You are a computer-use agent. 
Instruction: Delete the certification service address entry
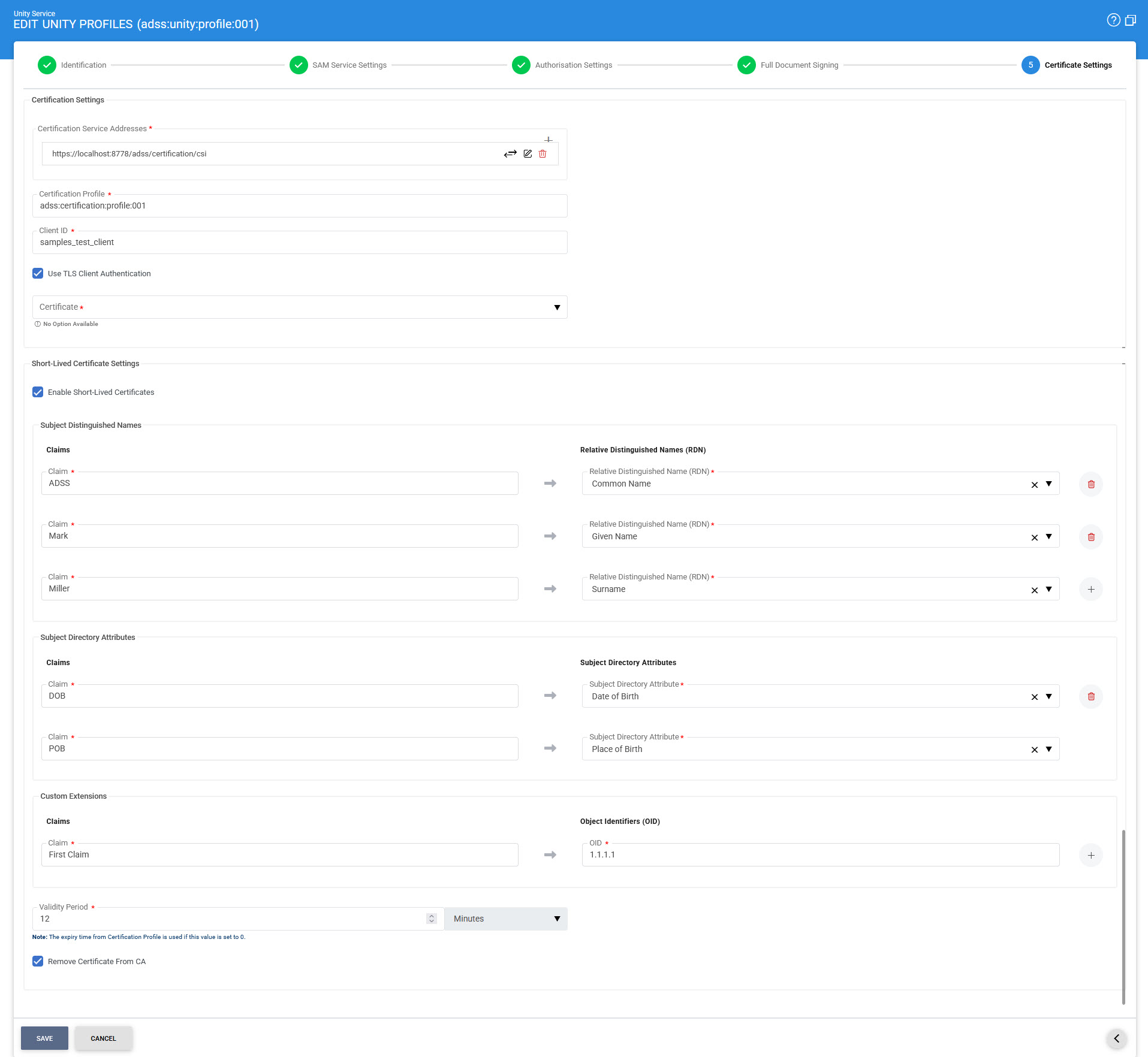point(543,154)
